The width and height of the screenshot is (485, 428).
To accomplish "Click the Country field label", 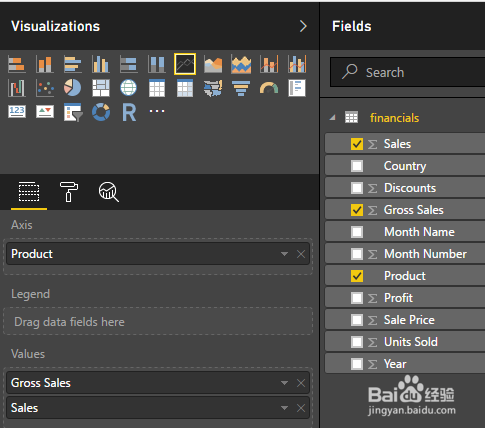I will [x=405, y=166].
